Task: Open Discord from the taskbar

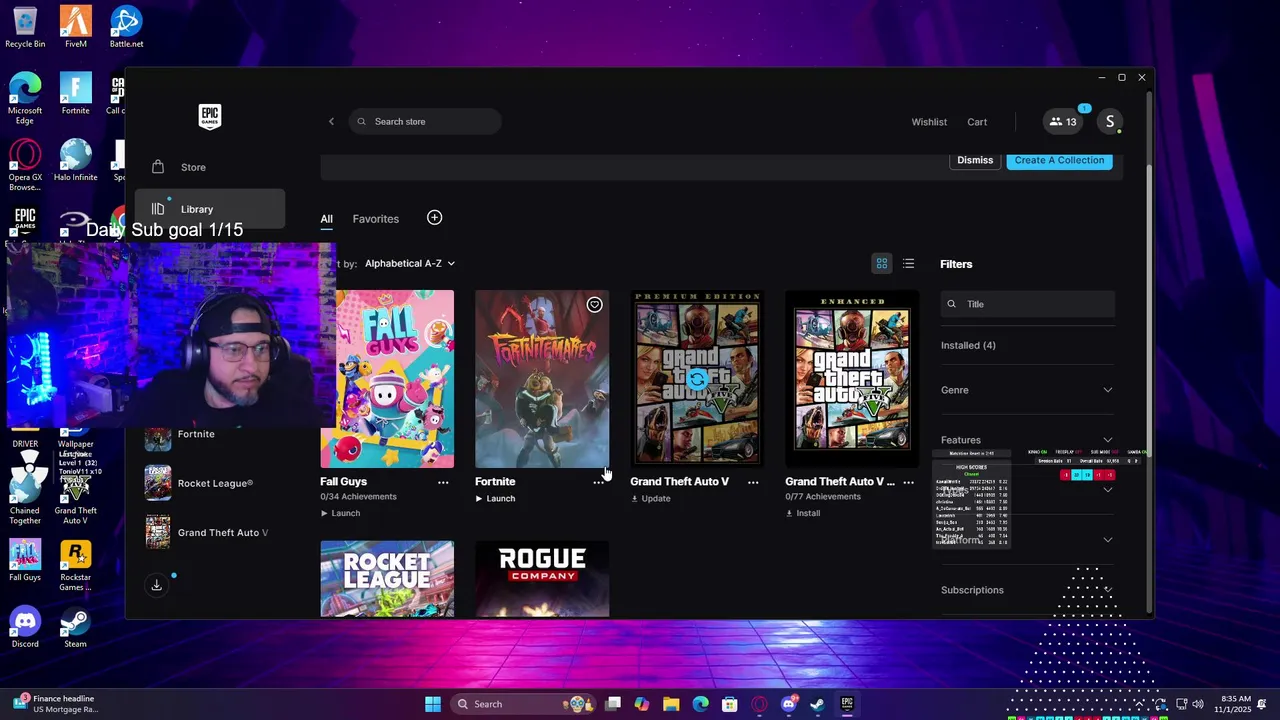Action: [789, 704]
